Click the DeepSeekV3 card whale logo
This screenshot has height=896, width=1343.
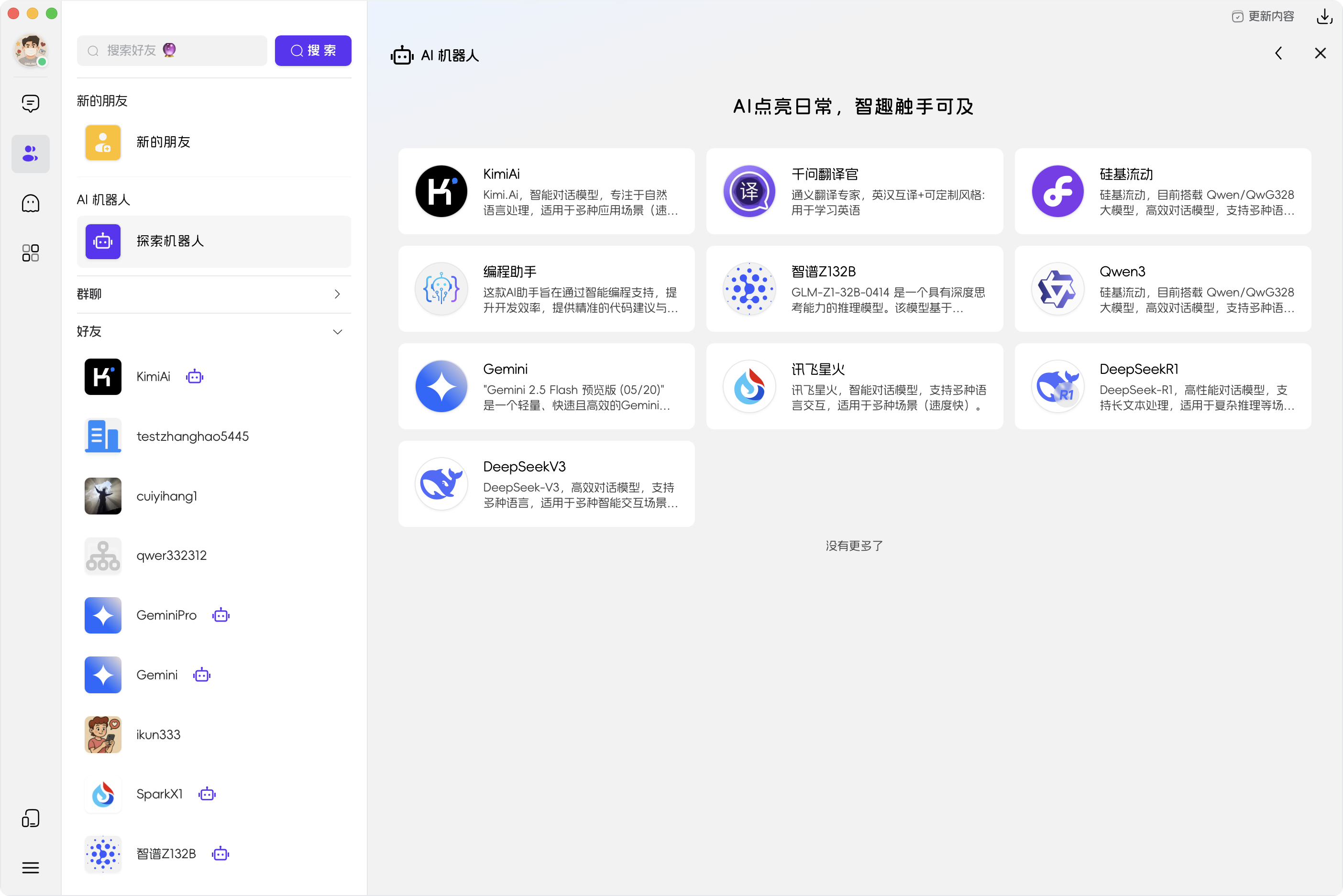[x=441, y=484]
